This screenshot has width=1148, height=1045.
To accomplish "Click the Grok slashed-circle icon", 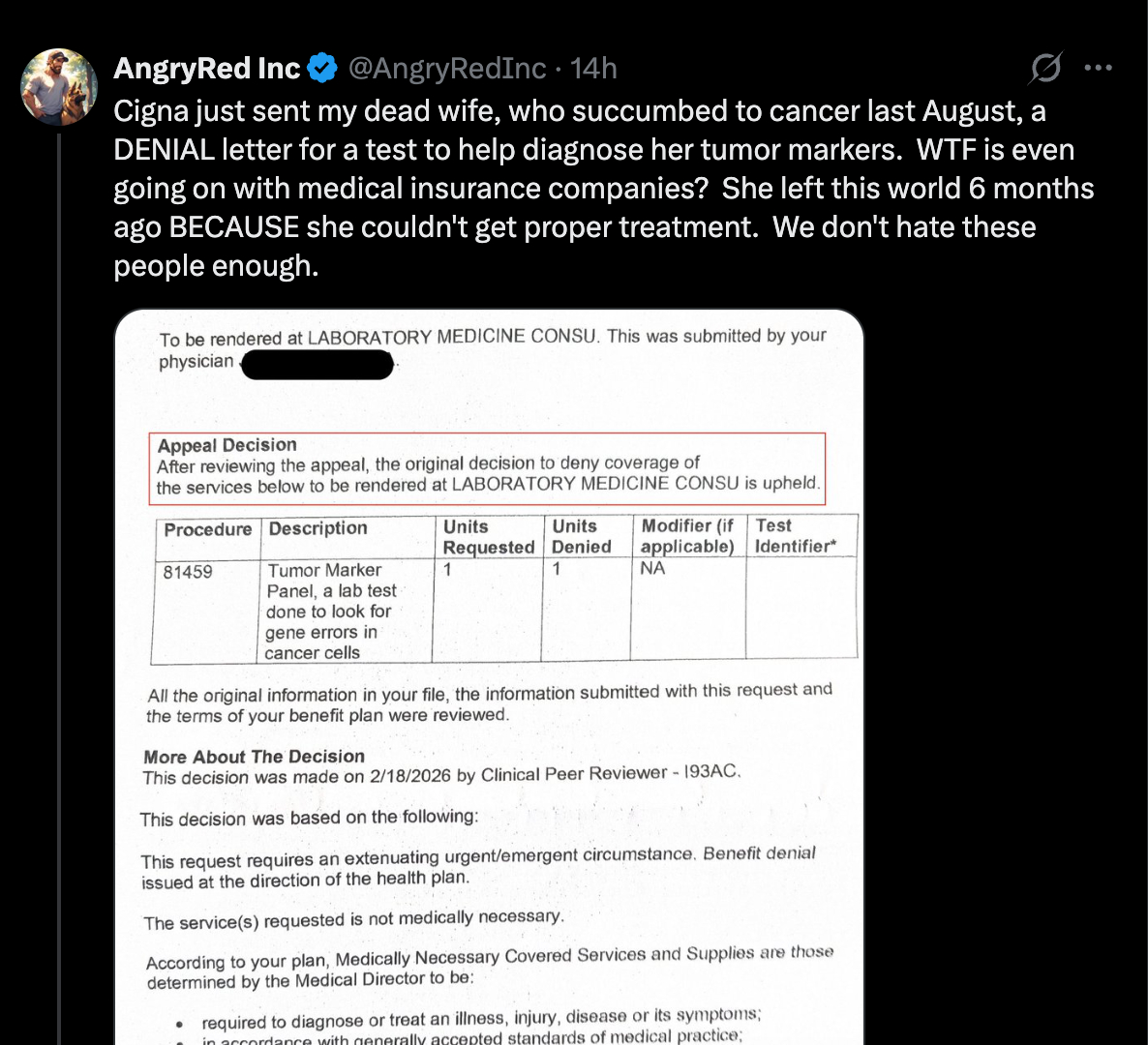I will click(1045, 68).
